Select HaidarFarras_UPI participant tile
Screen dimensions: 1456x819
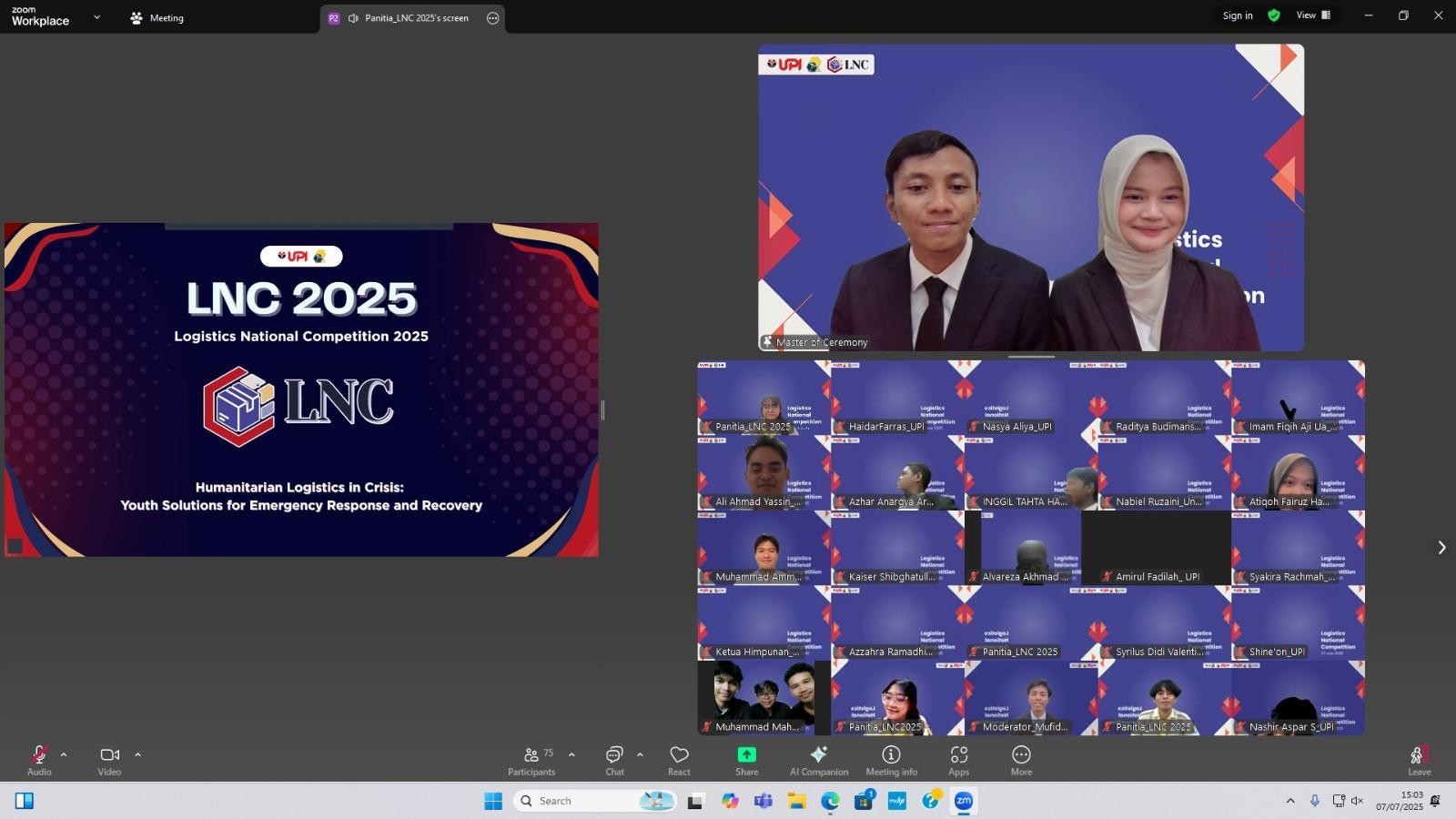(897, 398)
